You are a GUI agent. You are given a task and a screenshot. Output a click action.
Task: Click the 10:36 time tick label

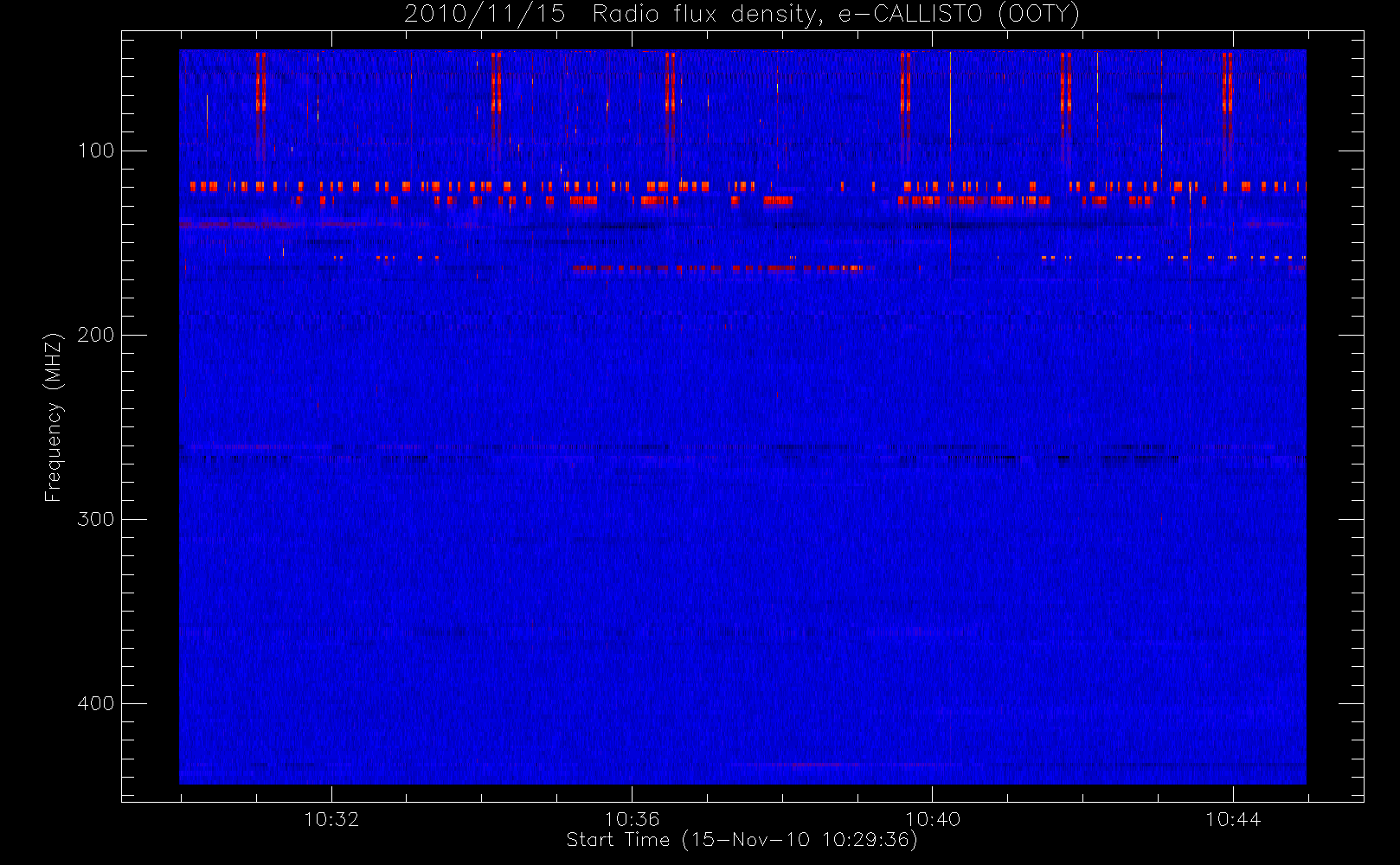[632, 819]
